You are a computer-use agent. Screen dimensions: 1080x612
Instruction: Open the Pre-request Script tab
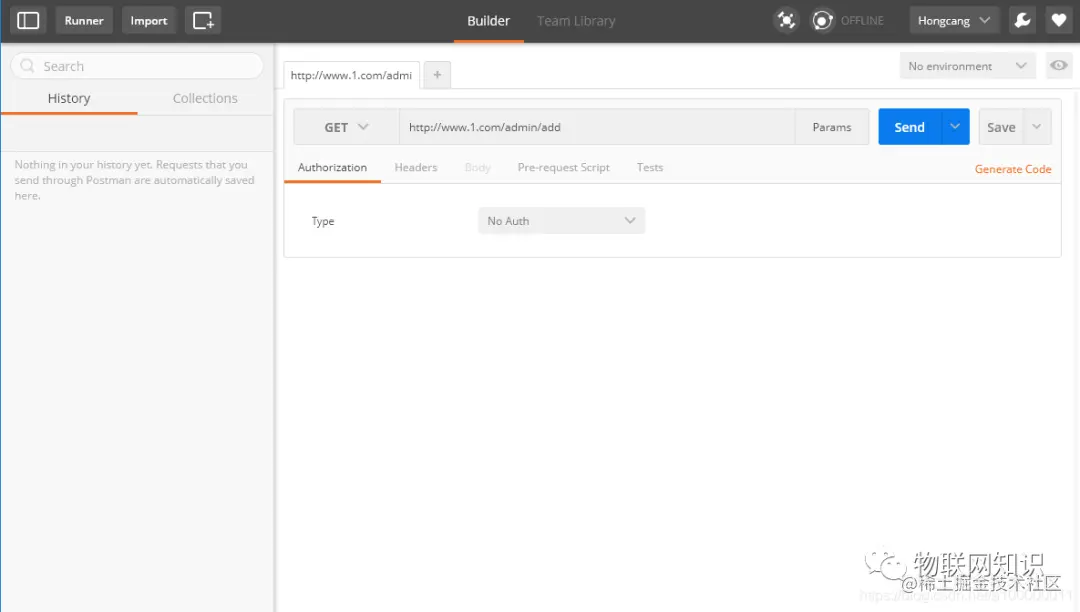(x=563, y=167)
